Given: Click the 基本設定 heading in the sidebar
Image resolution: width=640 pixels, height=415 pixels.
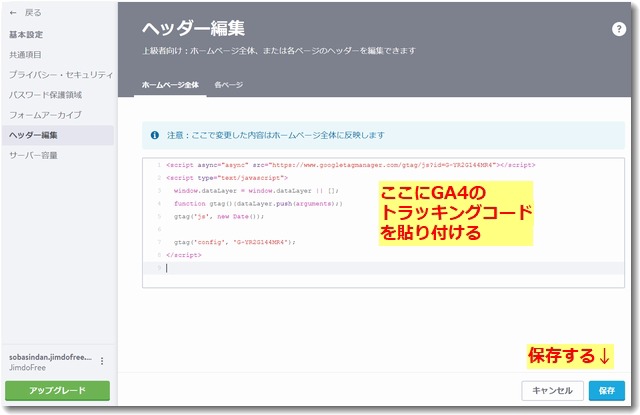Looking at the screenshot, I should pos(26,34).
